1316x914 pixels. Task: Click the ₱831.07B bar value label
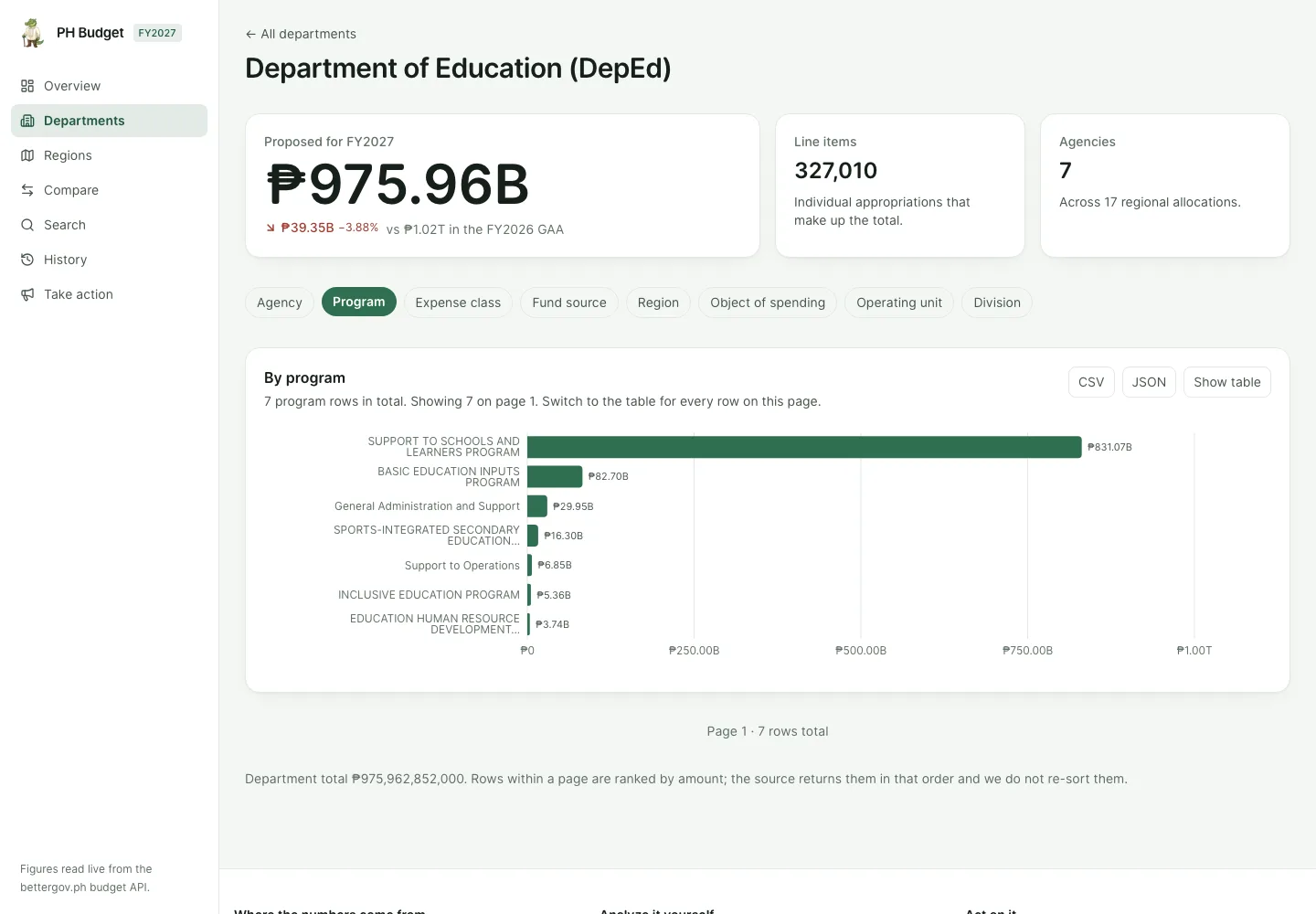(x=1109, y=447)
